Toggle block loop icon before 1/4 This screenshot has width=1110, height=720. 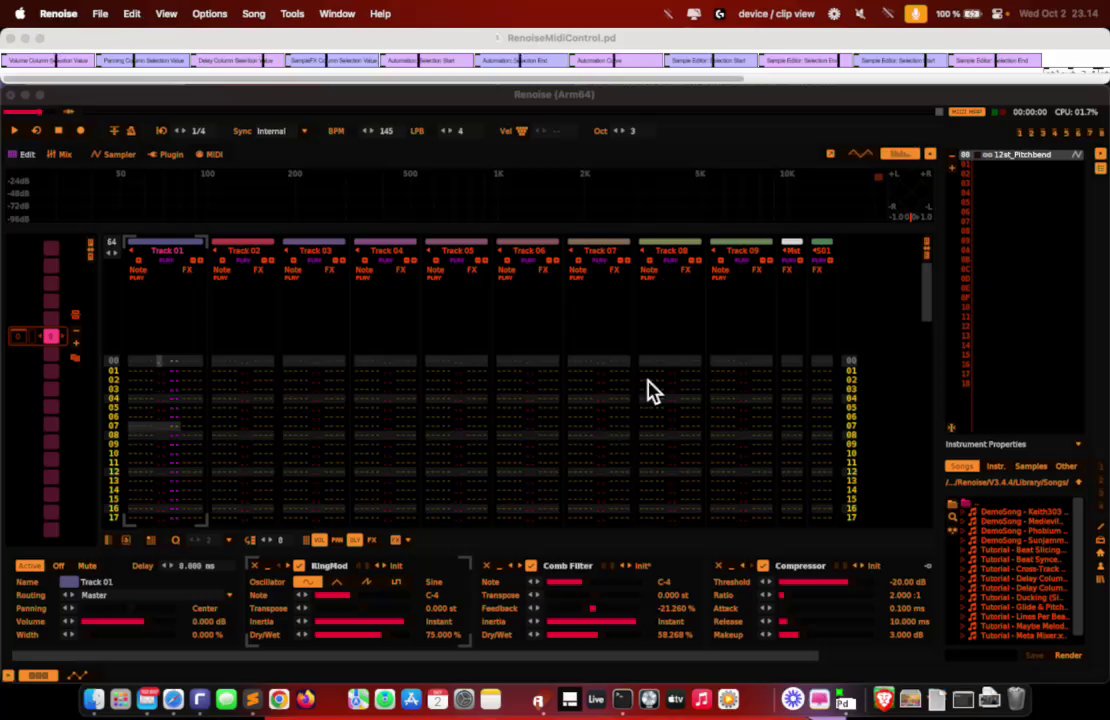(x=161, y=130)
